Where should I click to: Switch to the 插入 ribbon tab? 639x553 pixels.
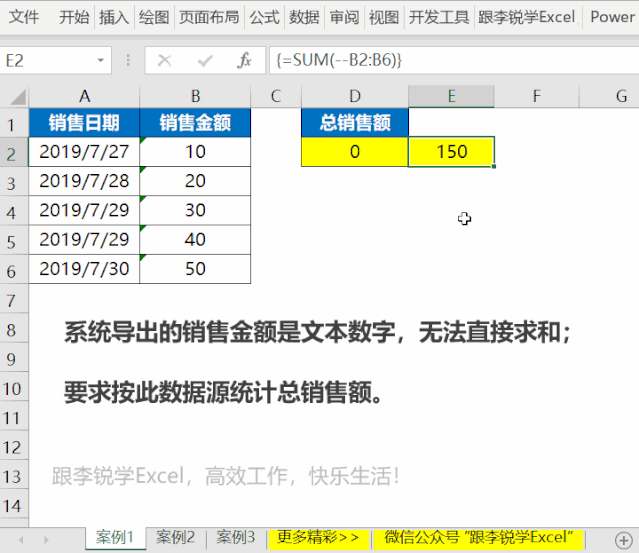click(114, 17)
